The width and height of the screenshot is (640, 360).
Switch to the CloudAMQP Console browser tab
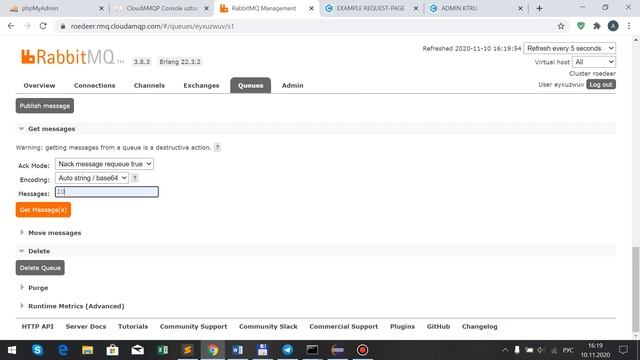[x=162, y=8]
